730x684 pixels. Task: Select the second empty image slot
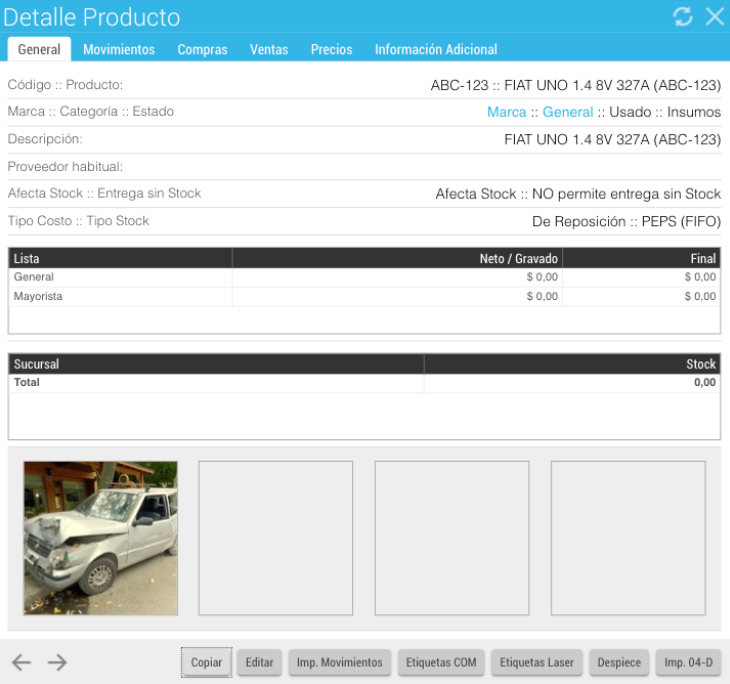click(276, 538)
